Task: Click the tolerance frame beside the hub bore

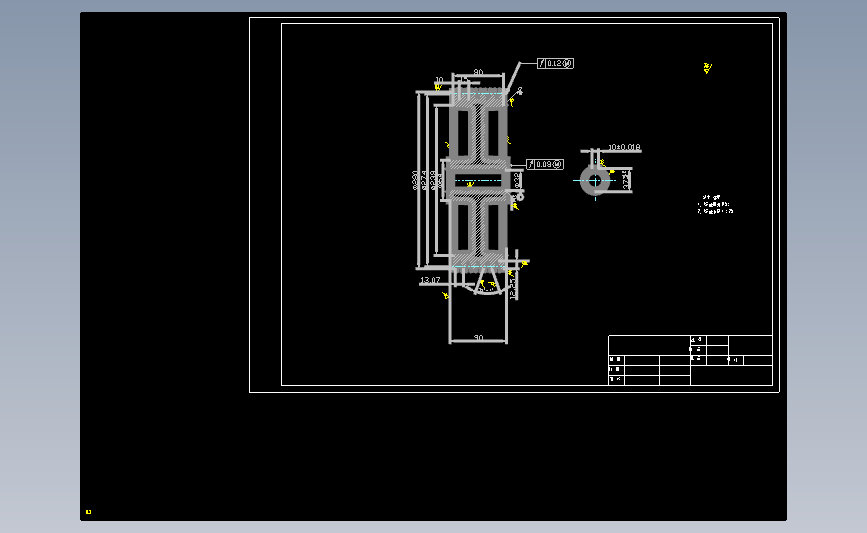Action: pyautogui.click(x=545, y=164)
